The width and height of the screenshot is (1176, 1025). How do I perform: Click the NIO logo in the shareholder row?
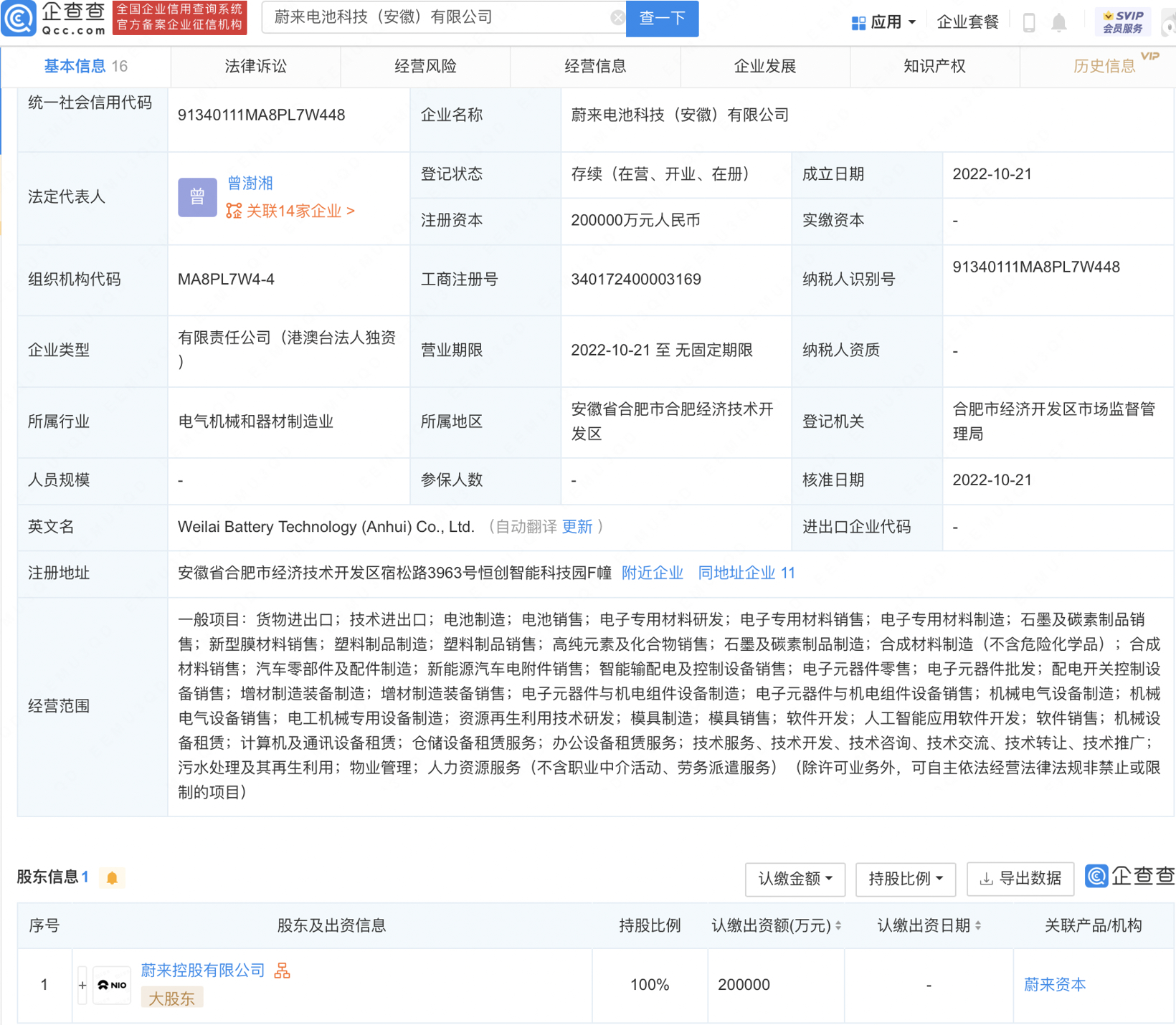(x=112, y=985)
